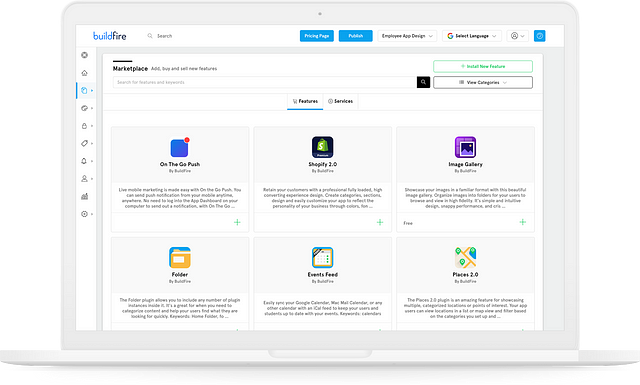Click the black search magnifier button
The width and height of the screenshot is (640, 385).
point(423,82)
